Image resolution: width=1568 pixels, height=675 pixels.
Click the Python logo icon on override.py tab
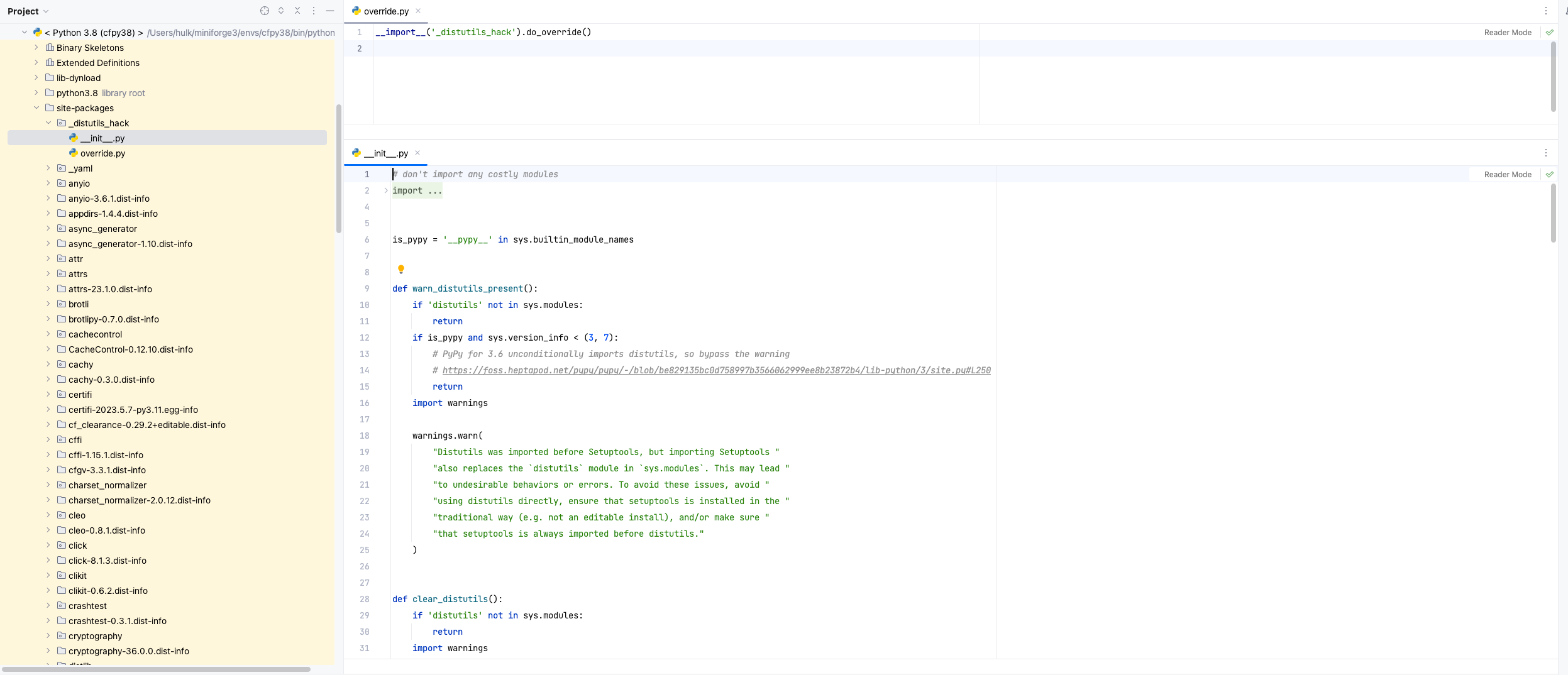coord(356,11)
